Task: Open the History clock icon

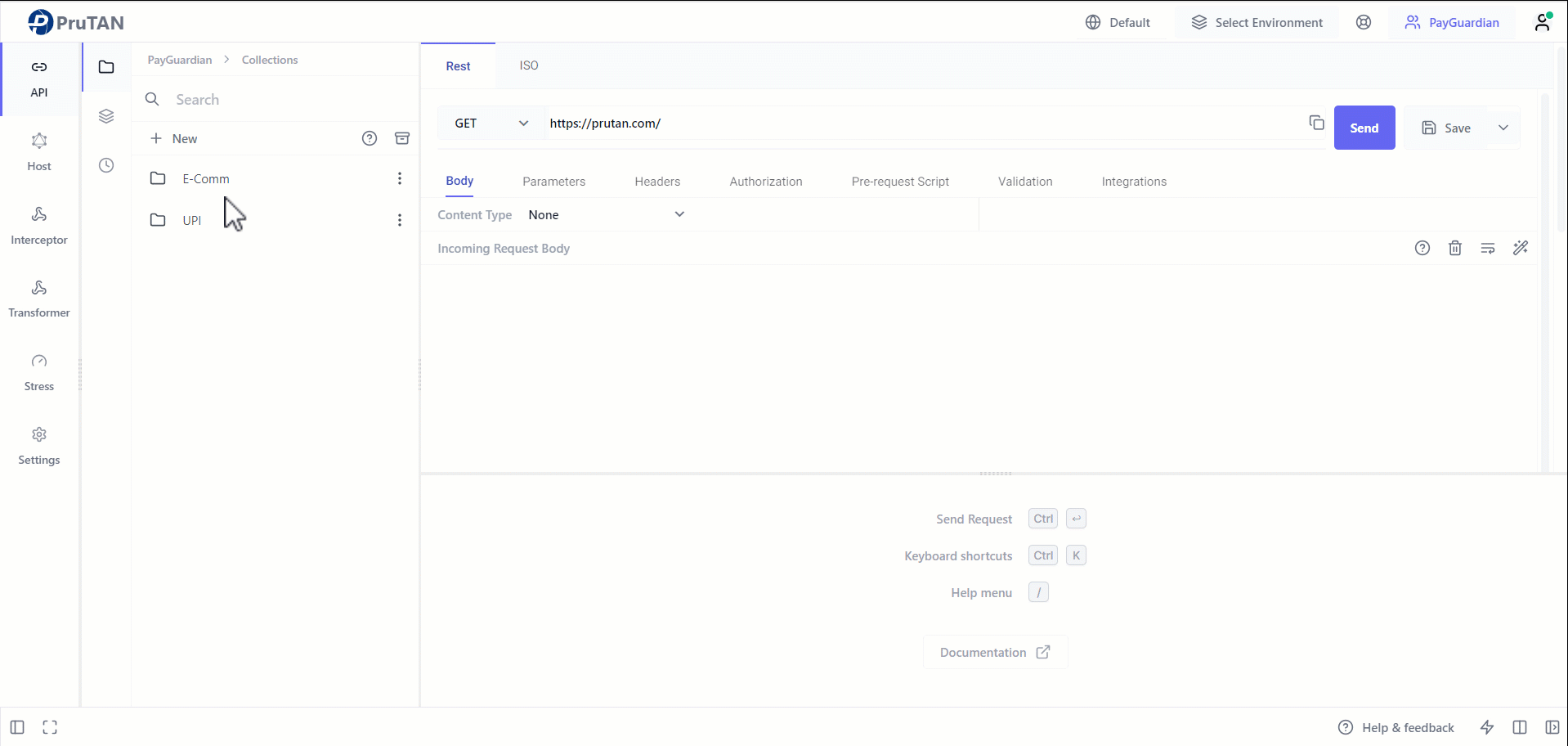Action: 106,165
